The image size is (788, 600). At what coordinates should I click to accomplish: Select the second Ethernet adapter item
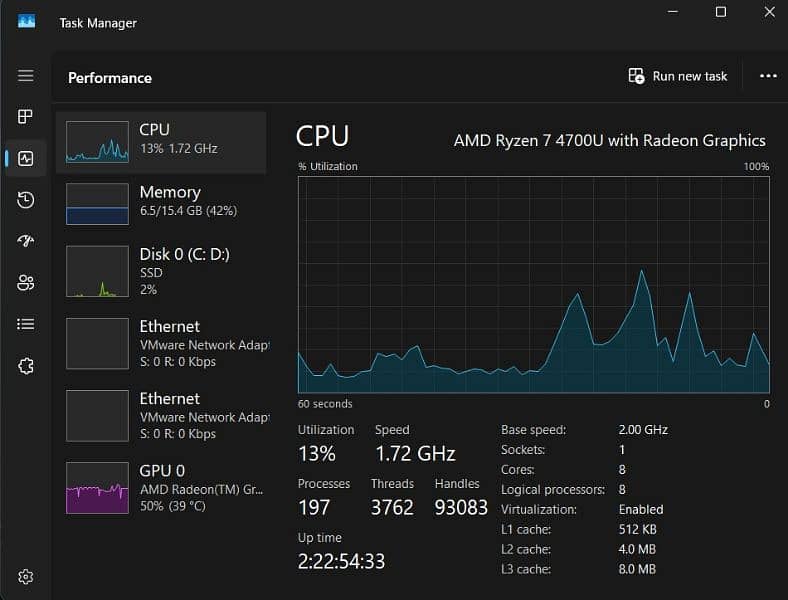(x=162, y=415)
